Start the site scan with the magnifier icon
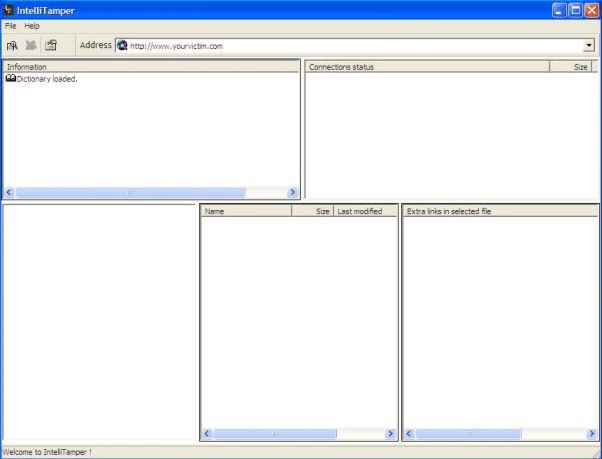 pyautogui.click(x=12, y=46)
